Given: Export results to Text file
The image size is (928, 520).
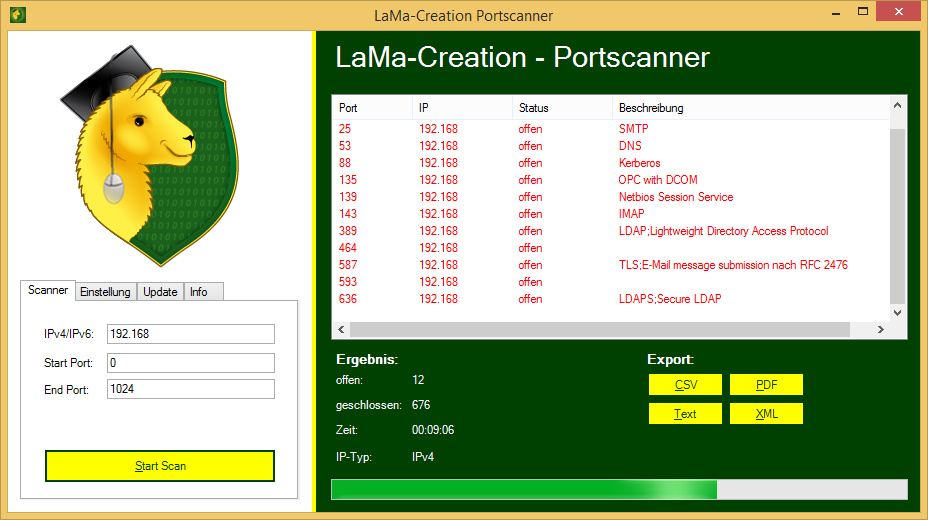Looking at the screenshot, I should [685, 414].
